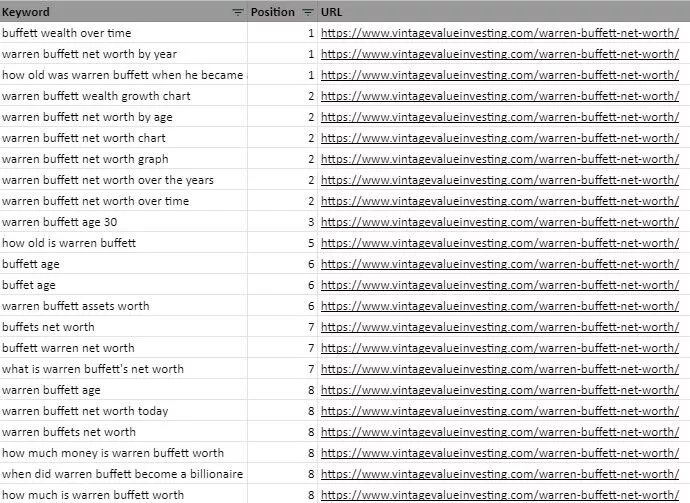Open URL link in 'buffett wealth over time' row

pos(500,33)
